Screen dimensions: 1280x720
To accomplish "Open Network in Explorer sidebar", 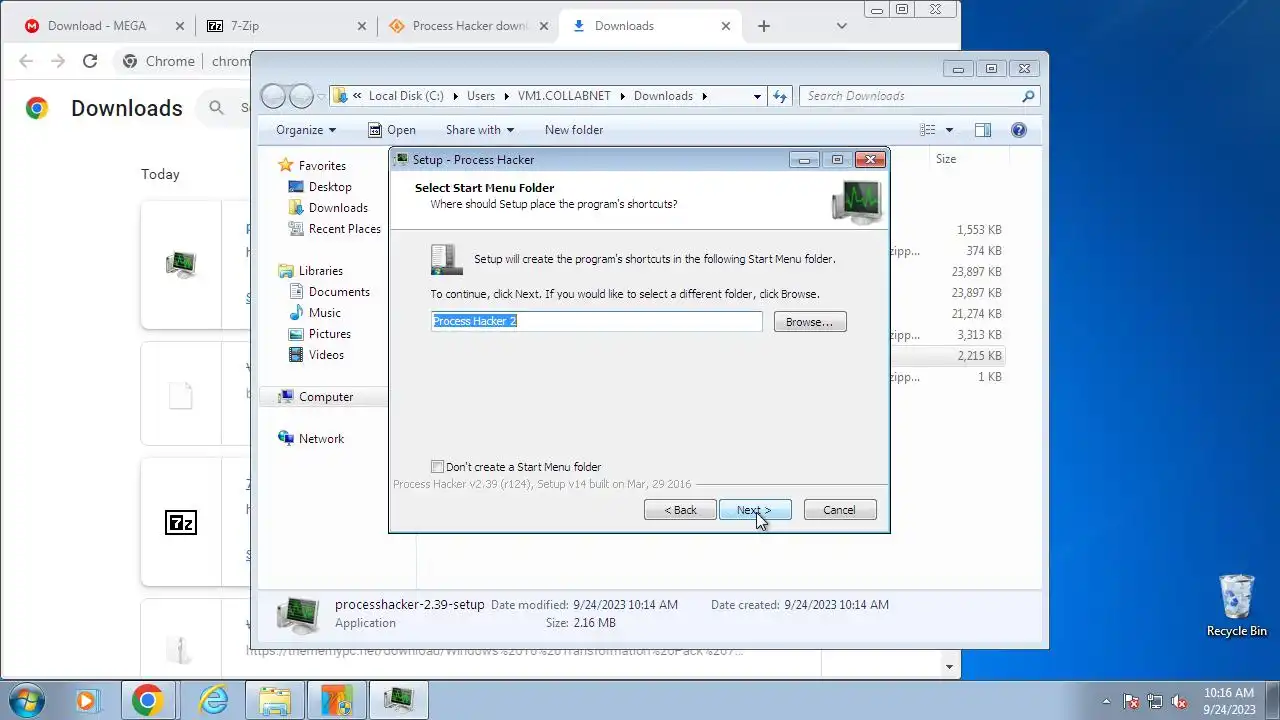I will click(321, 439).
